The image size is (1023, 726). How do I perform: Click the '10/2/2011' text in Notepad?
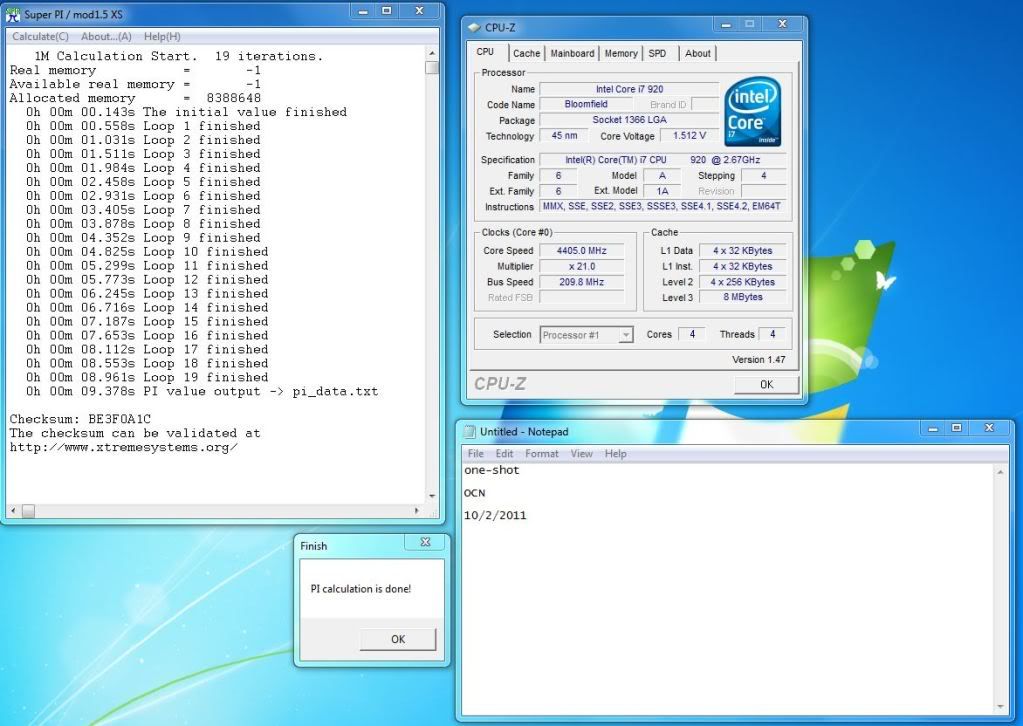point(495,515)
